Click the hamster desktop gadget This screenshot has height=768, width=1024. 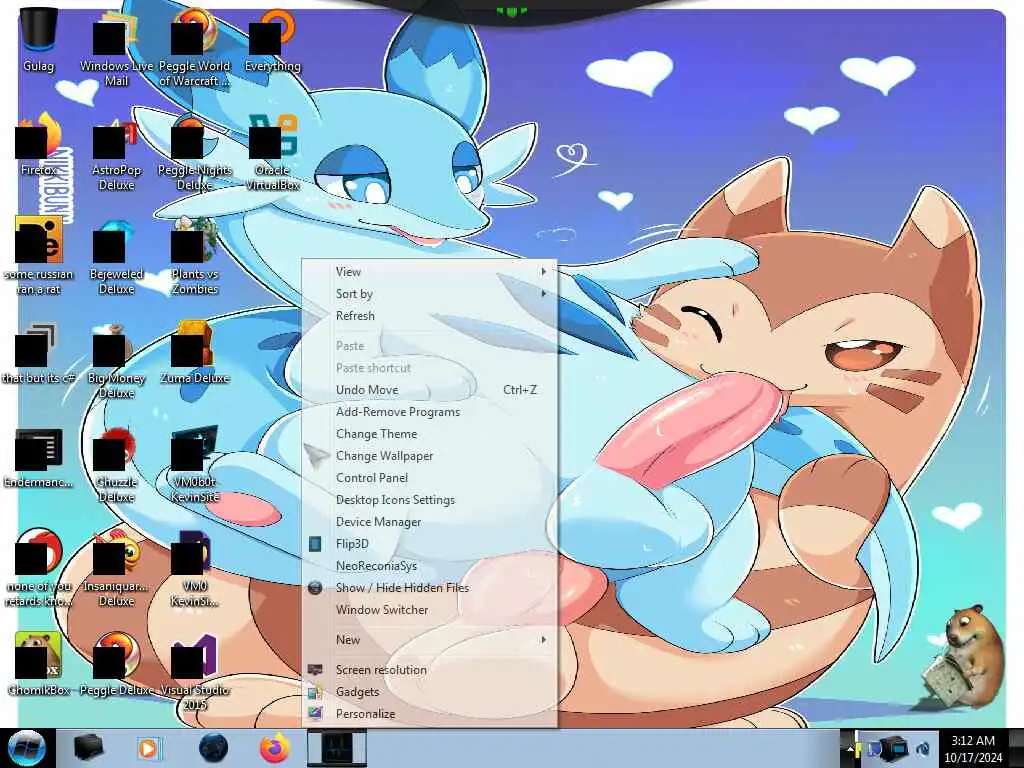[963, 656]
